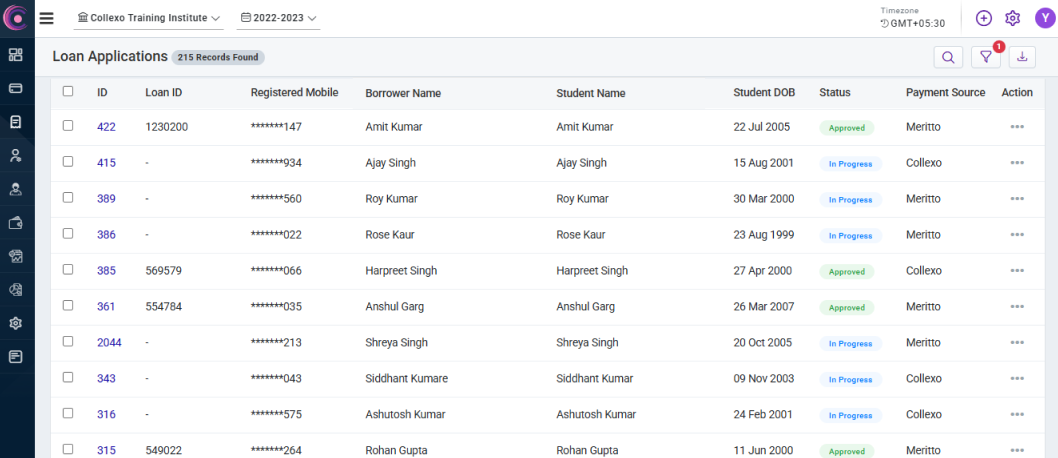
Task: Open the dashboard grid icon in sidebar
Action: click(16, 55)
